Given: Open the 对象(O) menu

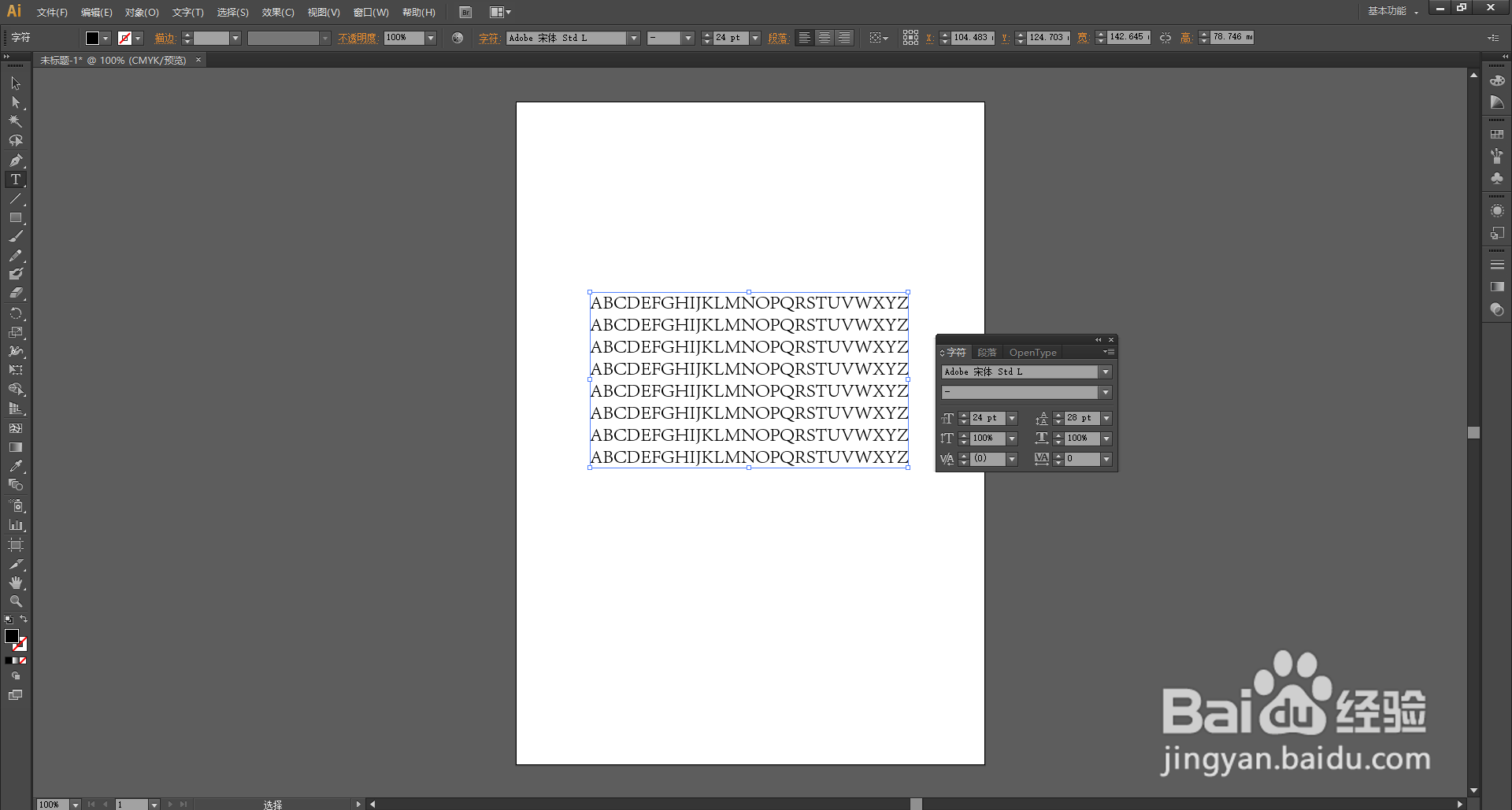Looking at the screenshot, I should [142, 12].
